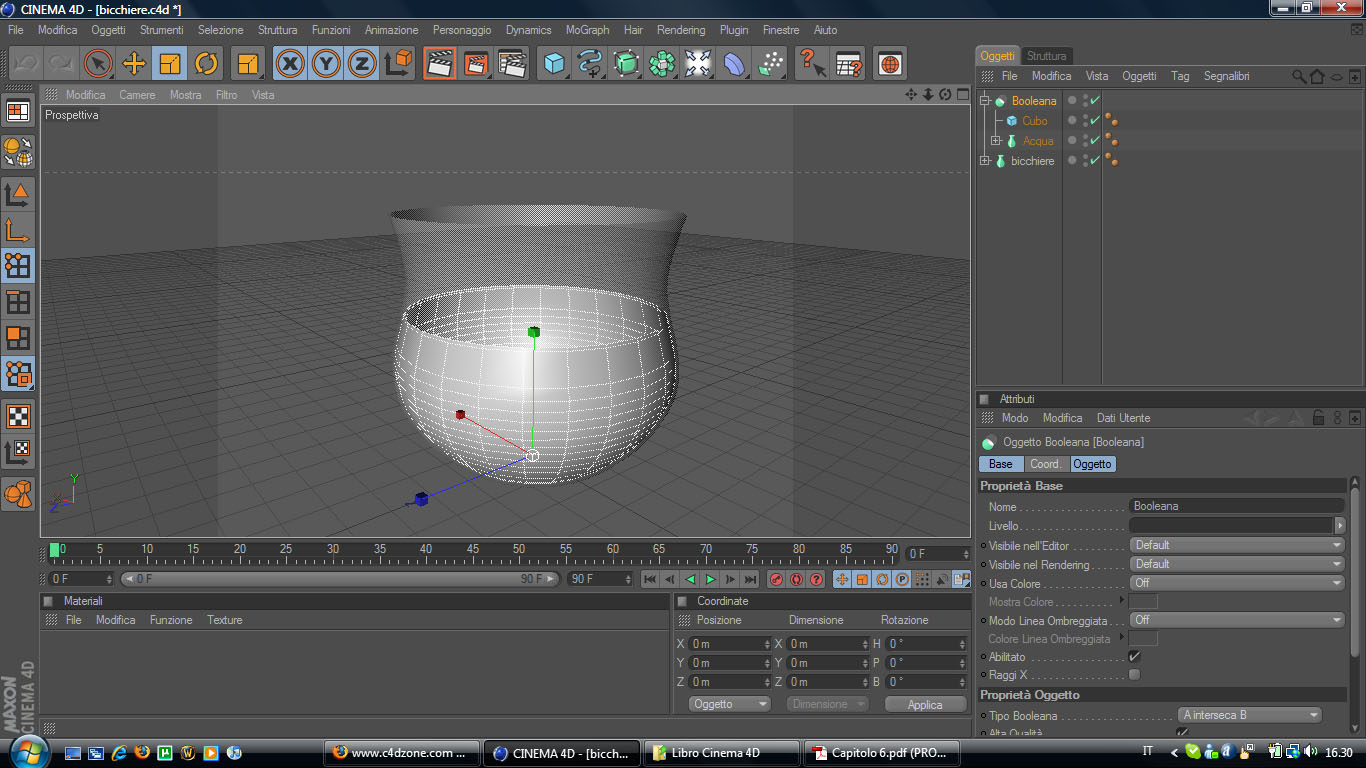Image resolution: width=1366 pixels, height=768 pixels.
Task: Click the Mostra Colore swatch
Action: (x=1143, y=602)
